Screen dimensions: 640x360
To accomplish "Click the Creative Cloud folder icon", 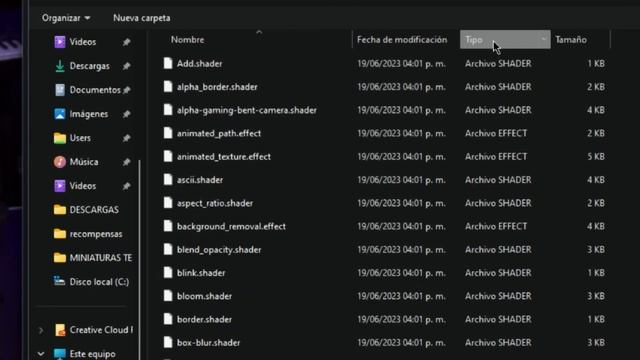I will (x=60, y=330).
